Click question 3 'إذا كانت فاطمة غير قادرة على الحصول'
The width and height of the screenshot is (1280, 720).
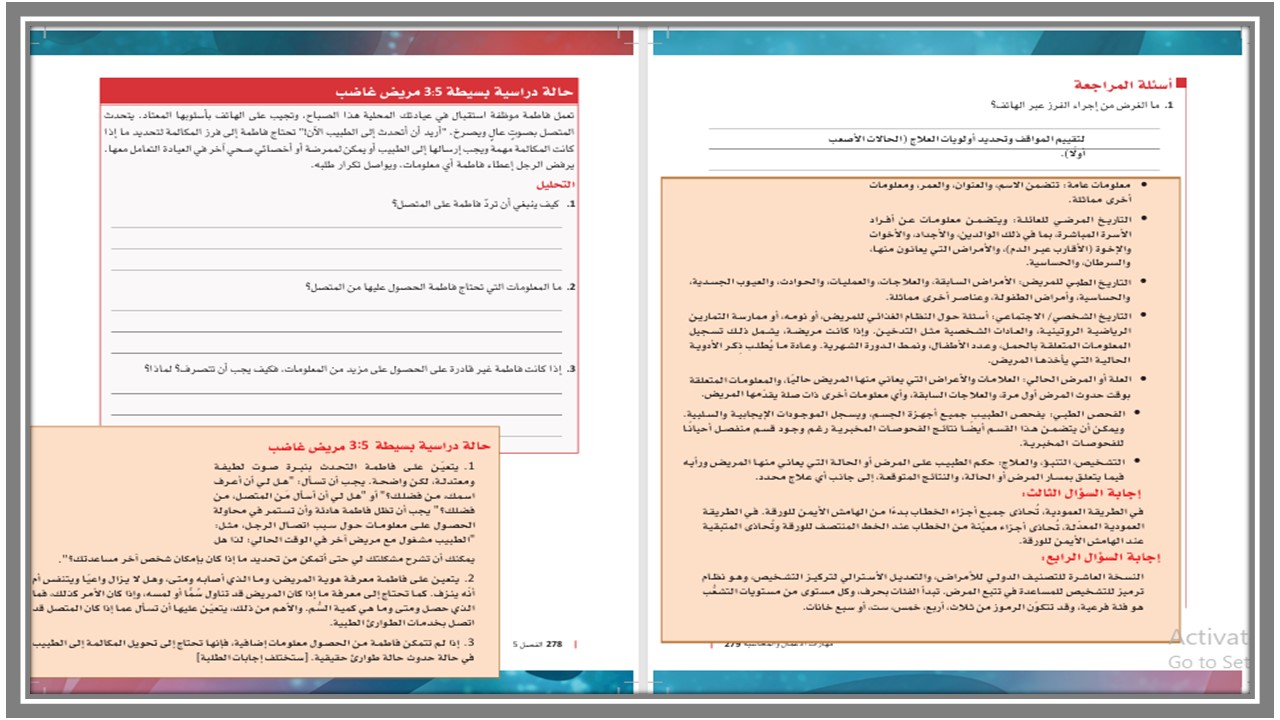360,369
